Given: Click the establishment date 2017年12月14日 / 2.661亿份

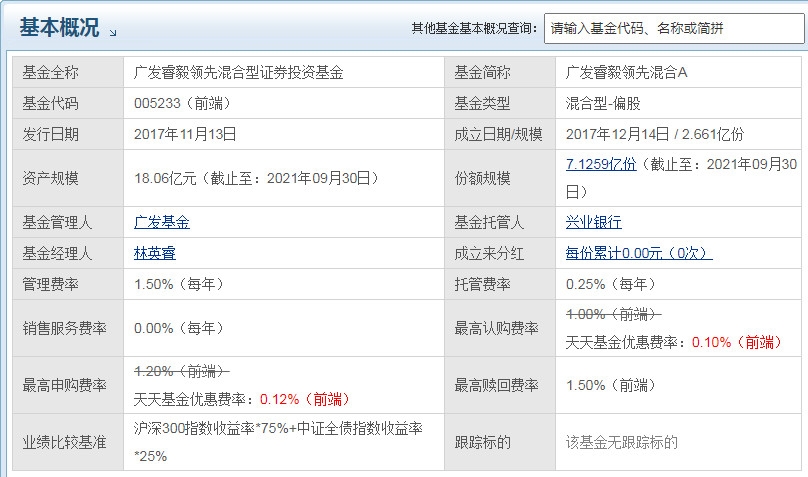Looking at the screenshot, I should tap(655, 134).
